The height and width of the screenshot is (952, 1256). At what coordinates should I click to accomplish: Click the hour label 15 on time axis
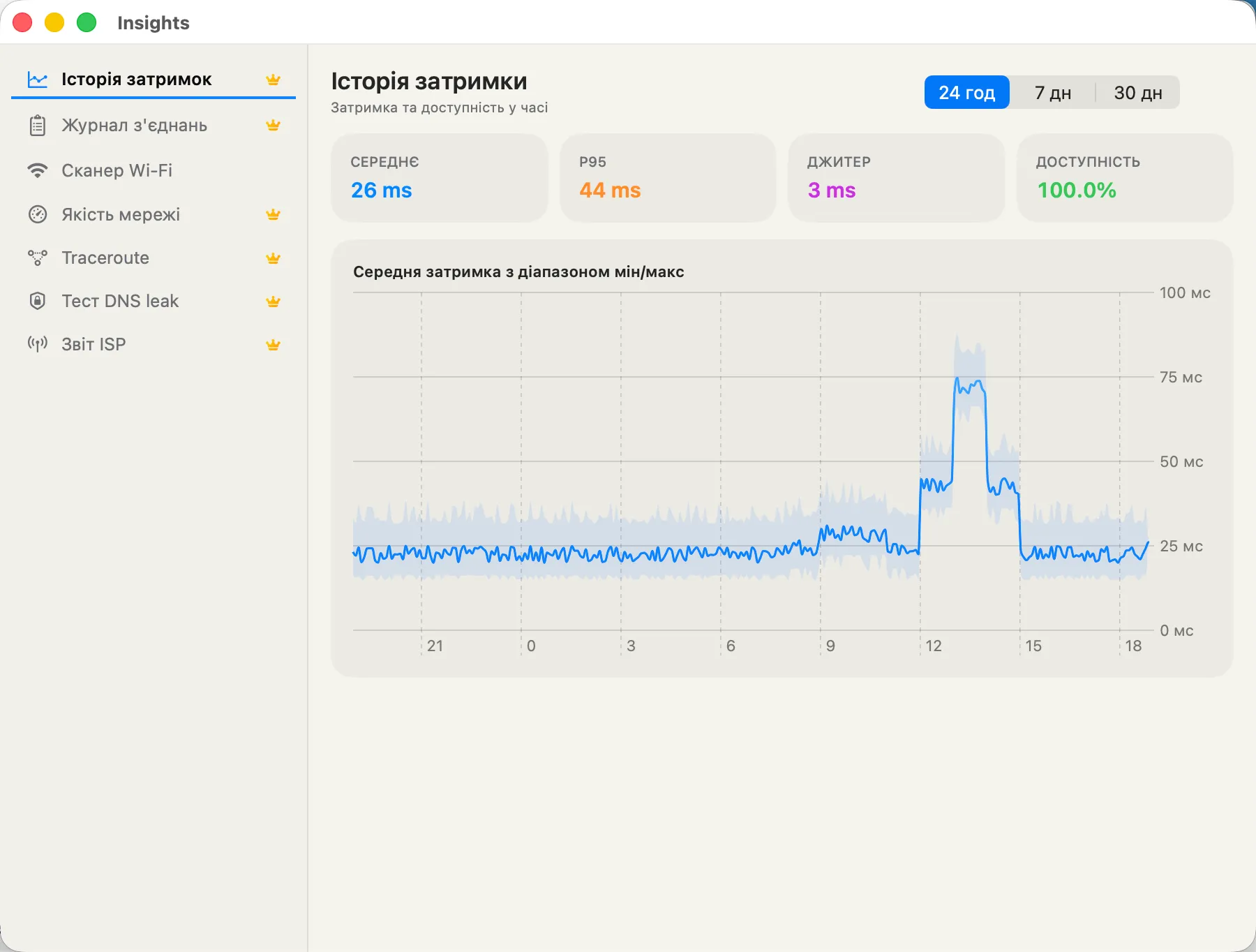pos(1033,646)
